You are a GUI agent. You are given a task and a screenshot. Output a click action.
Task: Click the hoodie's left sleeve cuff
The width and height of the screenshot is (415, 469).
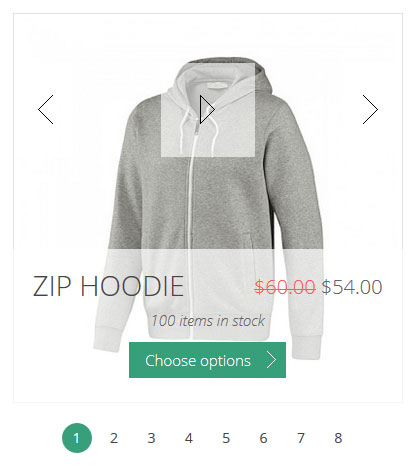point(108,340)
